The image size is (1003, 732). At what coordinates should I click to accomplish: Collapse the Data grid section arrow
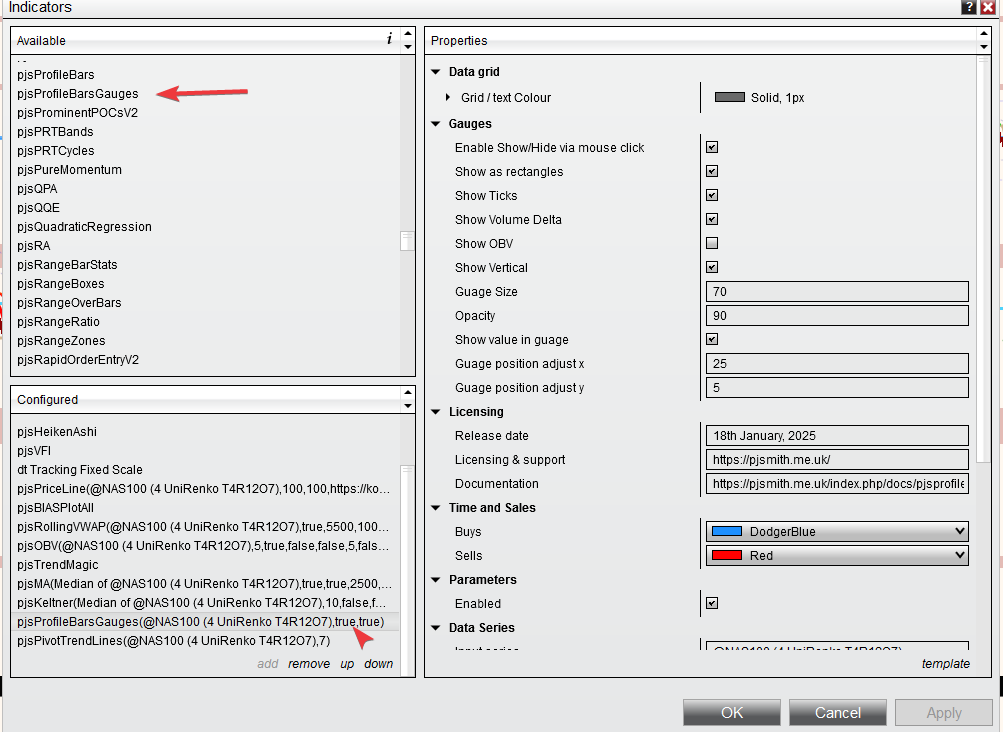click(x=436, y=72)
